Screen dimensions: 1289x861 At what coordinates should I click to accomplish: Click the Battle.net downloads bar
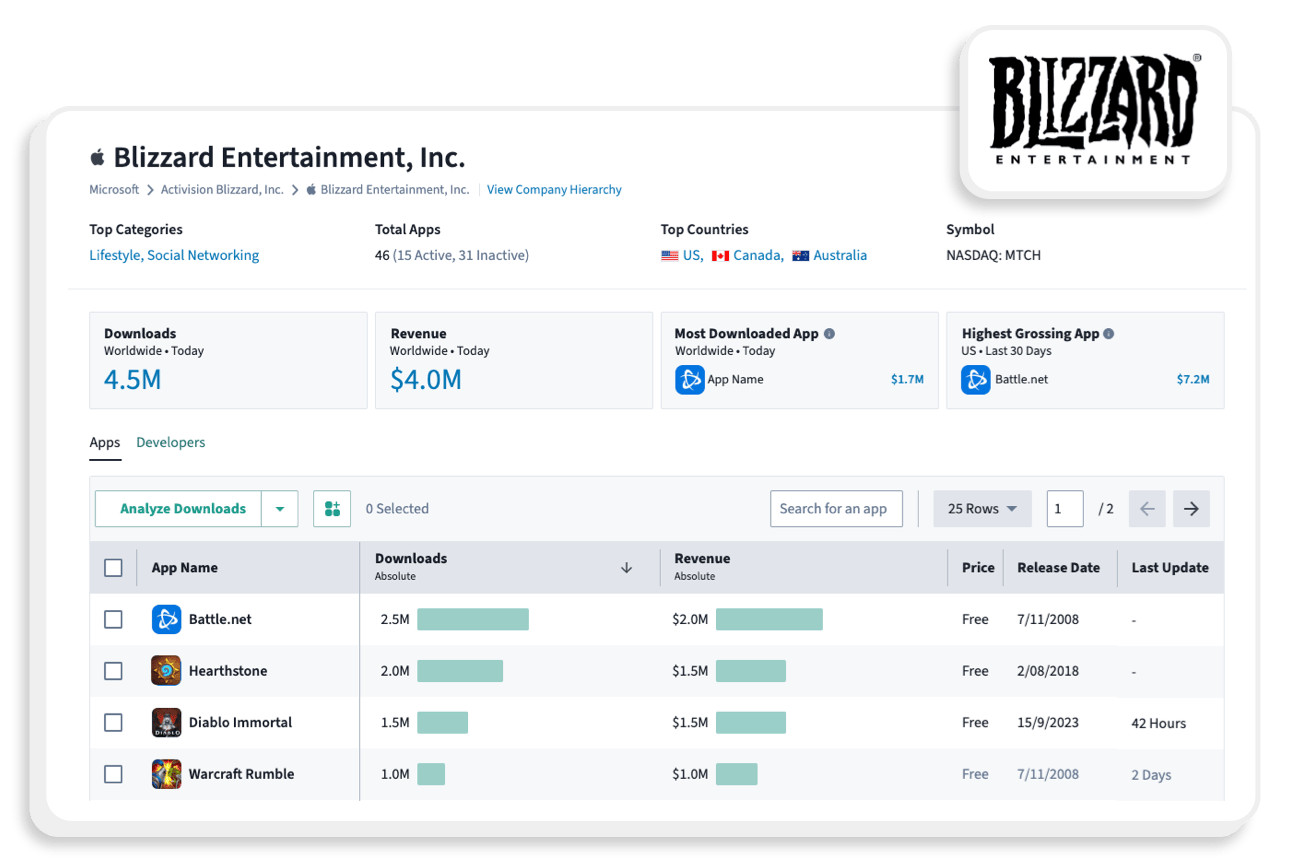click(x=472, y=619)
